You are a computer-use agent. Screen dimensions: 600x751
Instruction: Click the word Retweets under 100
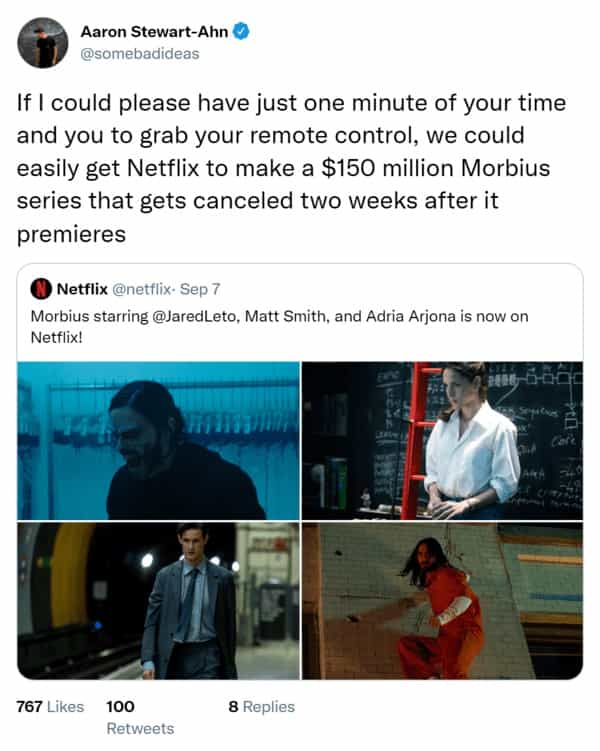140,728
